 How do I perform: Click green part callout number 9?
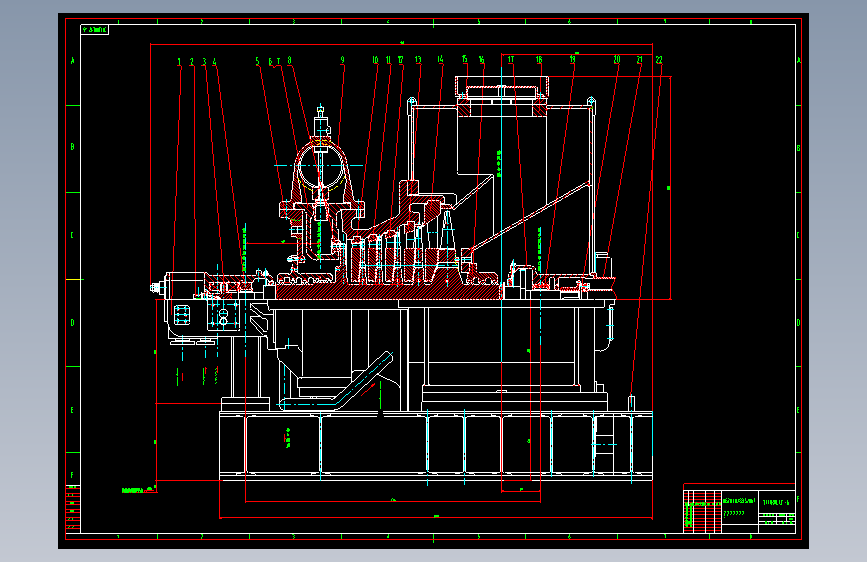click(342, 60)
